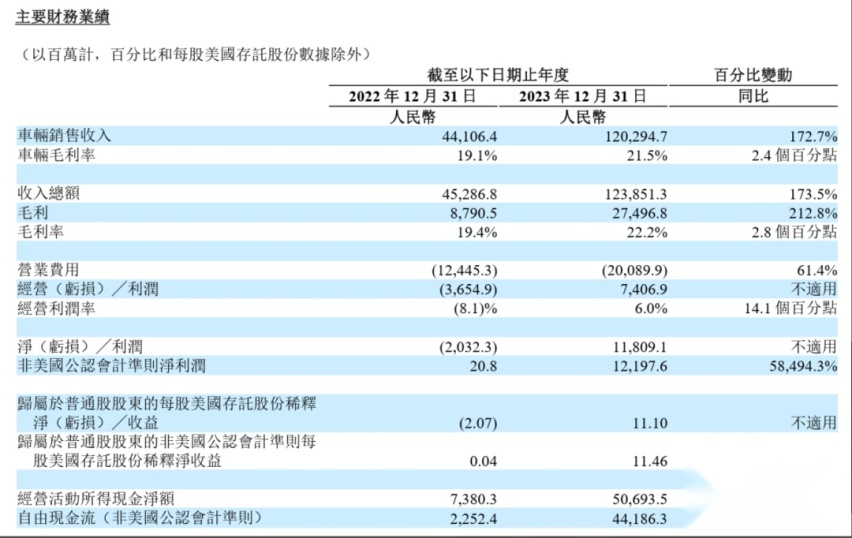
Task: Click the change value 173.5%
Action: coord(813,195)
